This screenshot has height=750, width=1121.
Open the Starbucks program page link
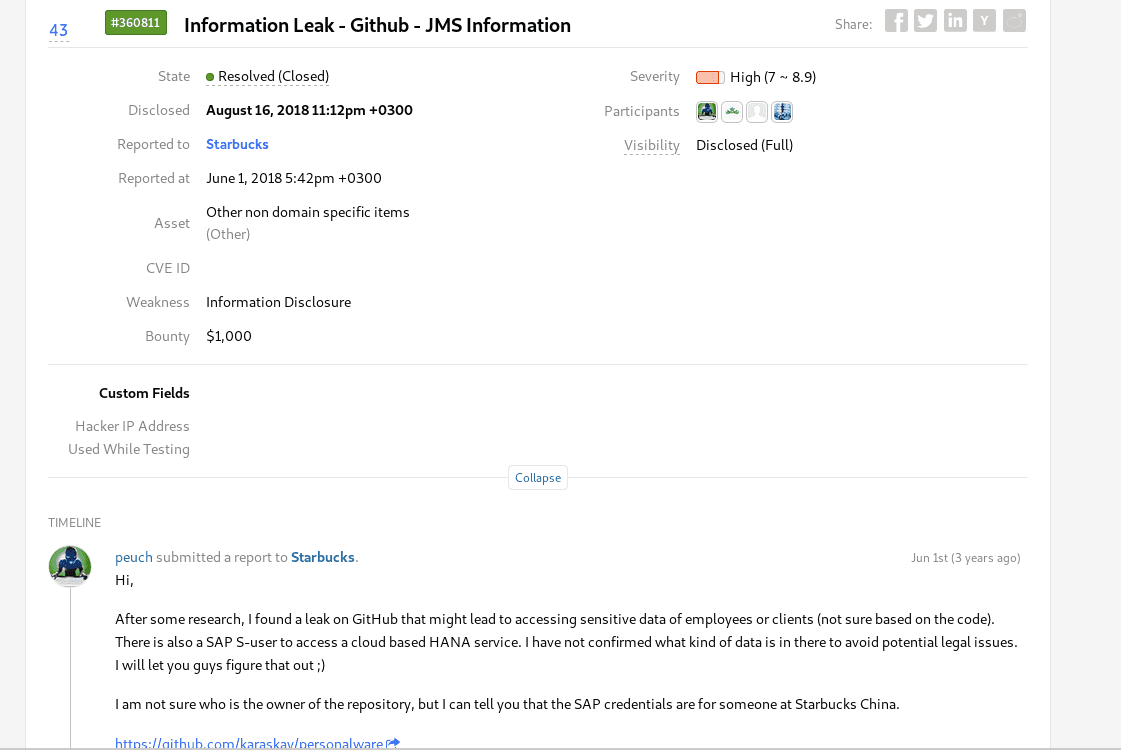[x=237, y=144]
